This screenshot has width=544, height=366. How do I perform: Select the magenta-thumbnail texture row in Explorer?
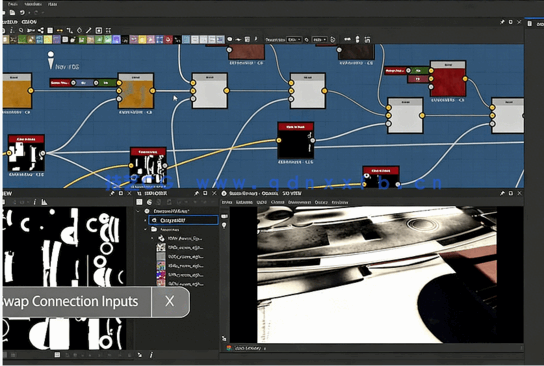180,275
